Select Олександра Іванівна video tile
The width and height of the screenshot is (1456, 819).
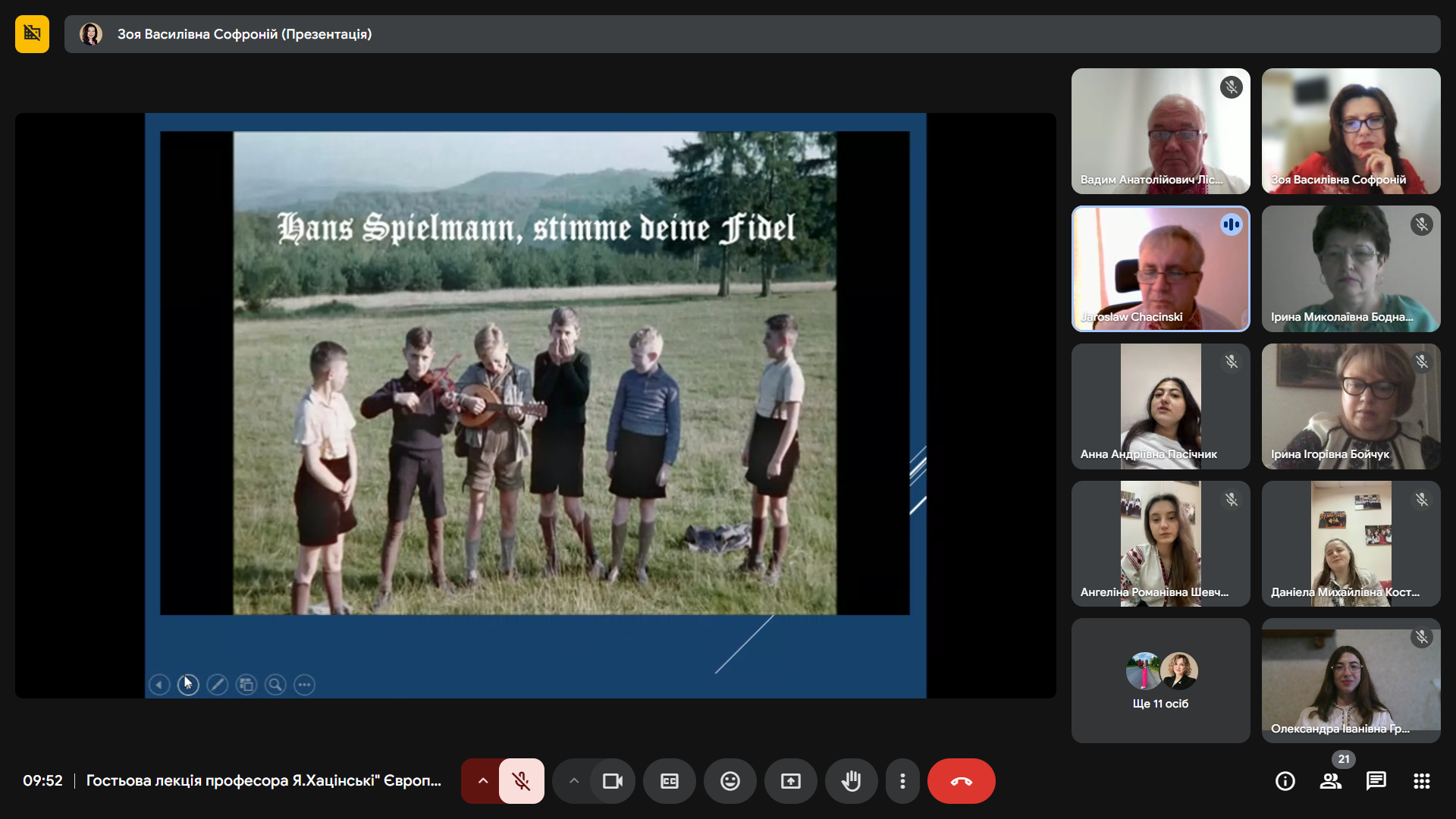point(1351,681)
